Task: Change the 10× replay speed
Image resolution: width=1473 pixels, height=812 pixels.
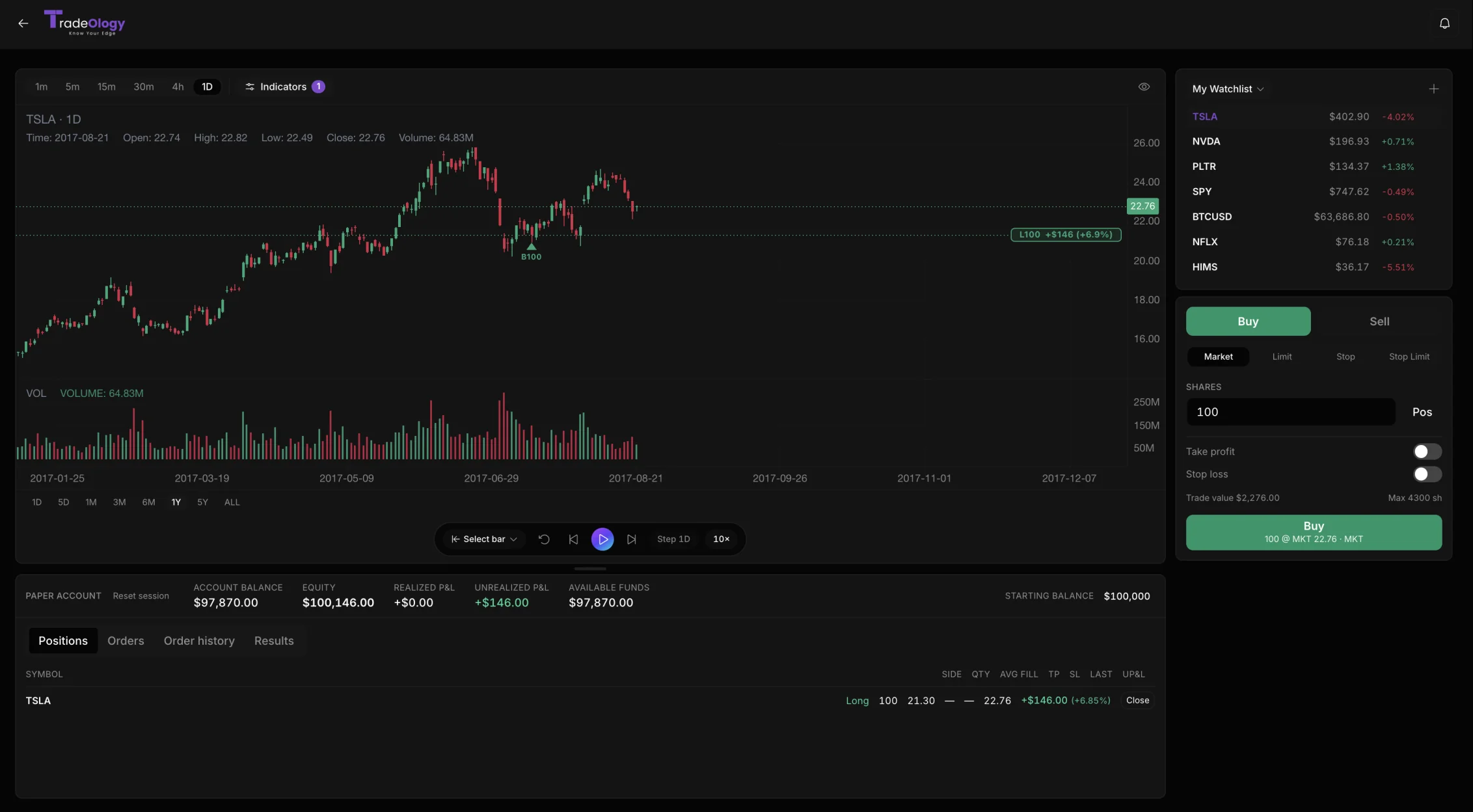Action: click(x=721, y=539)
